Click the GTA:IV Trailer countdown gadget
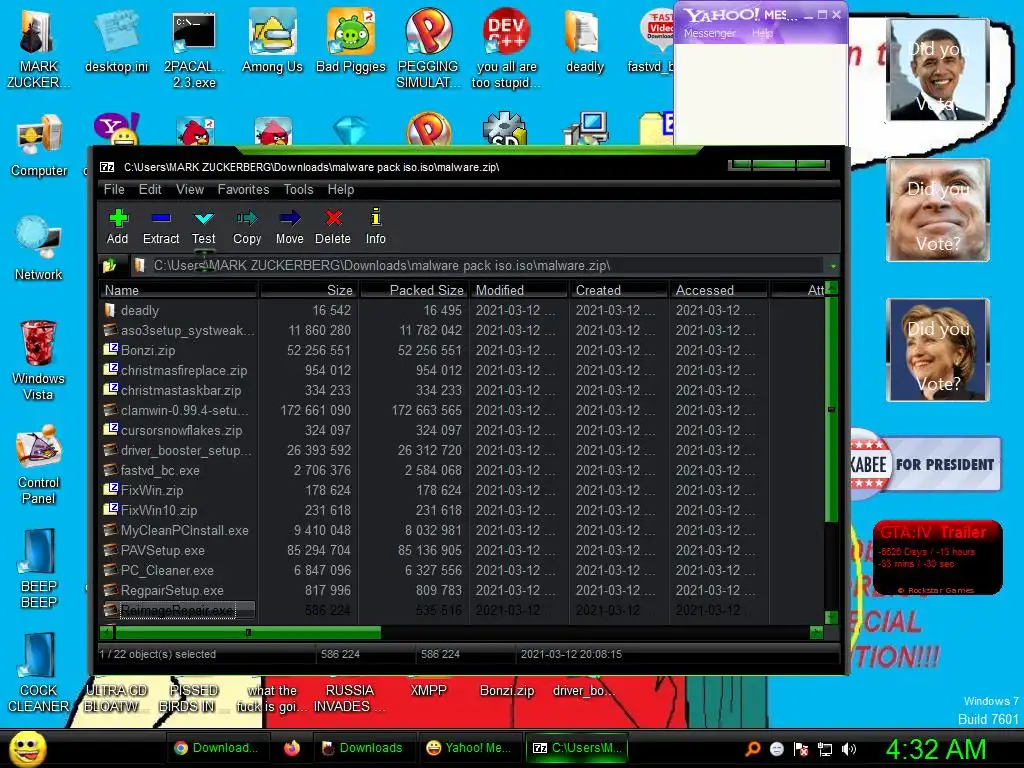Viewport: 1024px width, 768px height. (938, 558)
